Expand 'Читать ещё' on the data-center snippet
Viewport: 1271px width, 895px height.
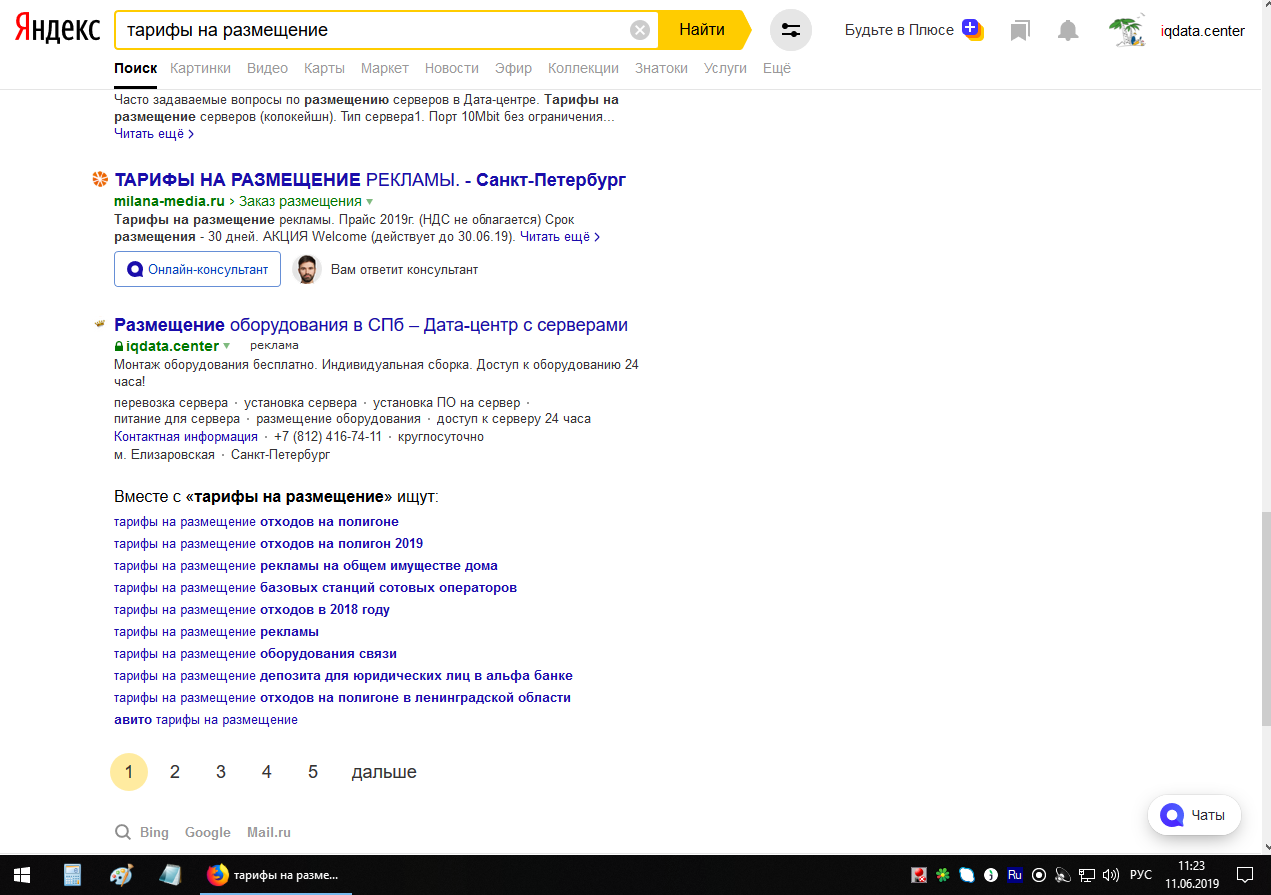point(154,133)
